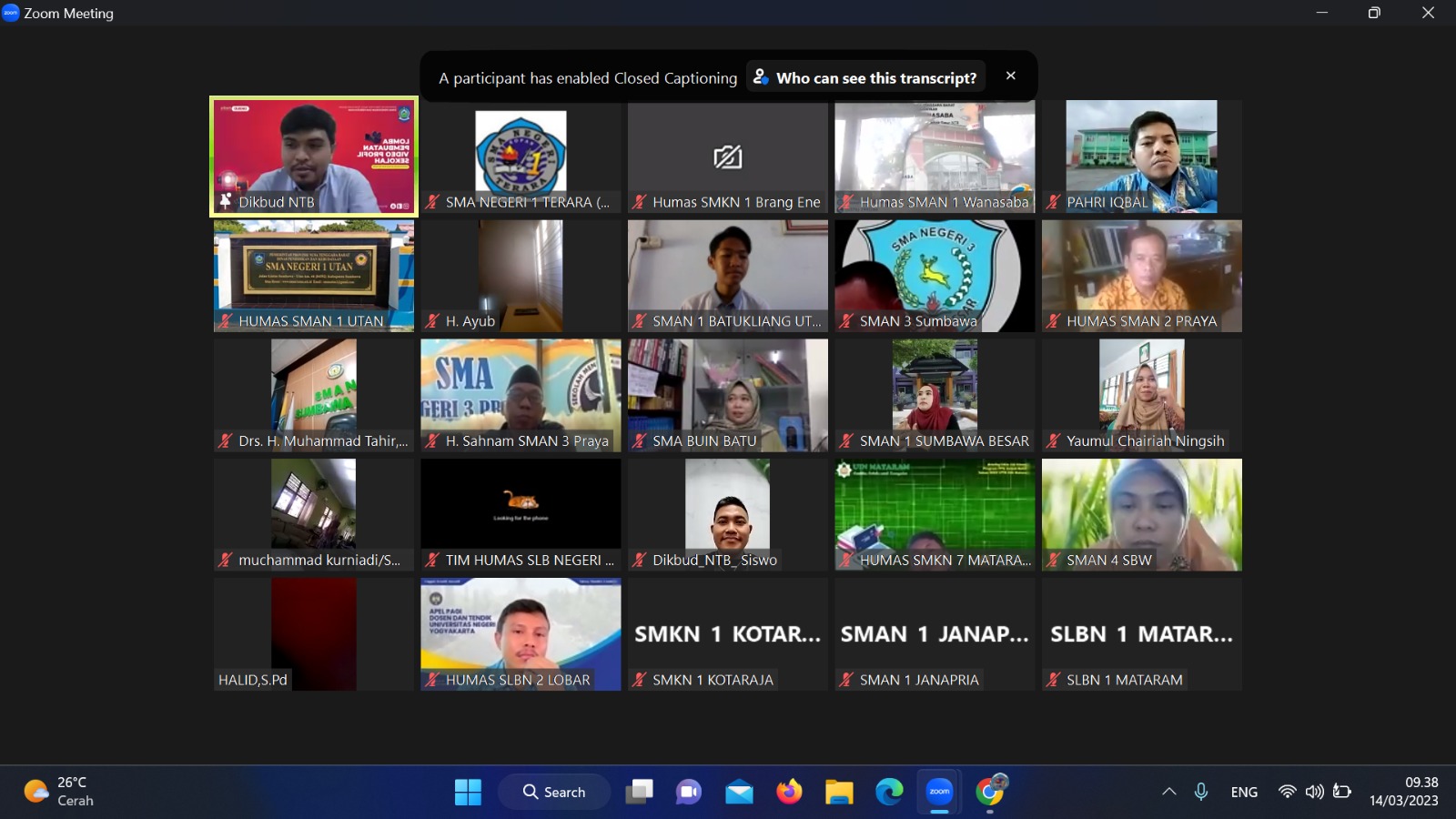Select SMKN 1 KOTARAJA participant tile
Image resolution: width=1456 pixels, height=819 pixels.
point(728,634)
